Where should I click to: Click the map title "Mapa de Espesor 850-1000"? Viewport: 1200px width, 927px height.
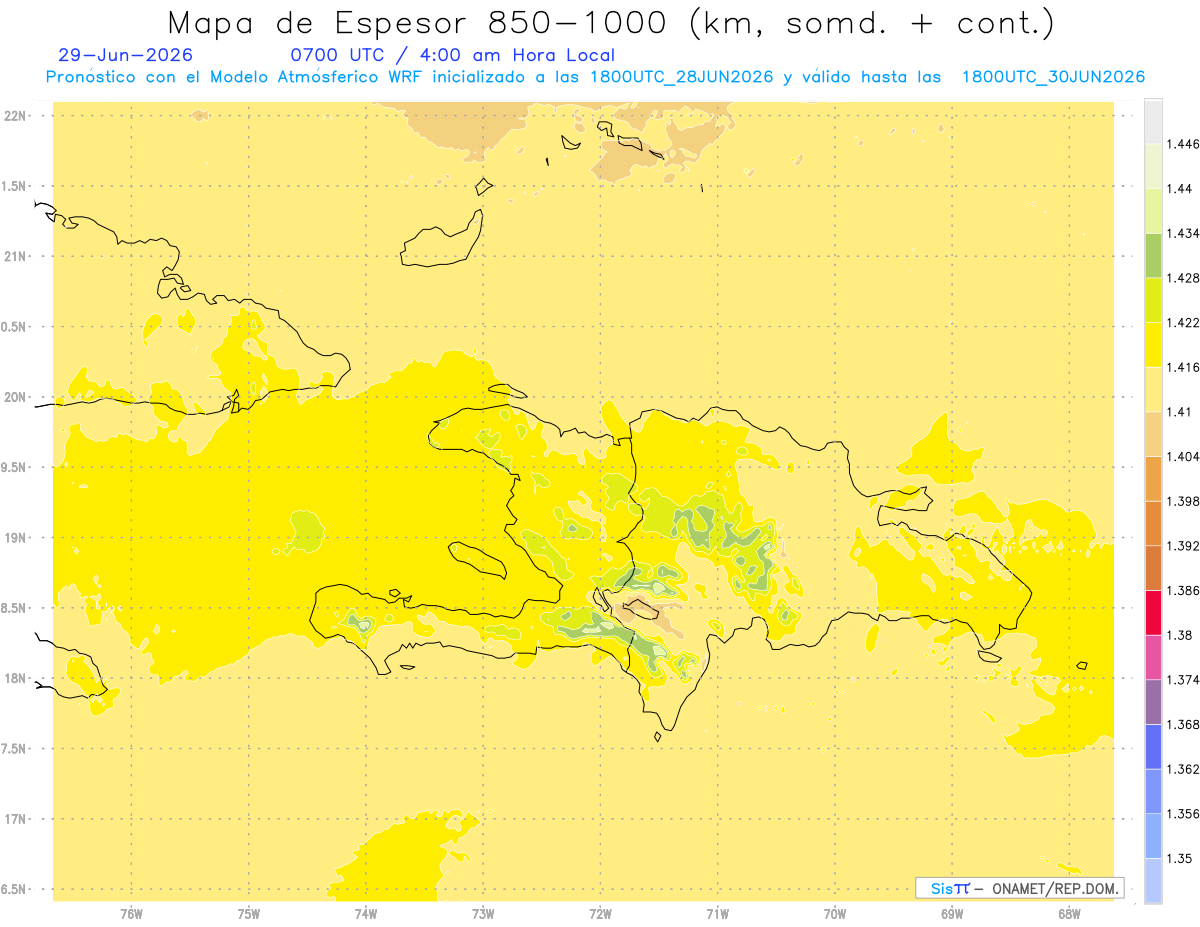tap(419, 23)
